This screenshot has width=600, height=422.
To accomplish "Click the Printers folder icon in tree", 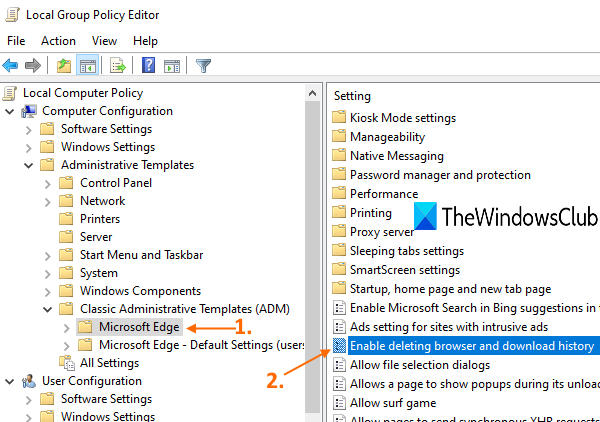I will 66,218.
